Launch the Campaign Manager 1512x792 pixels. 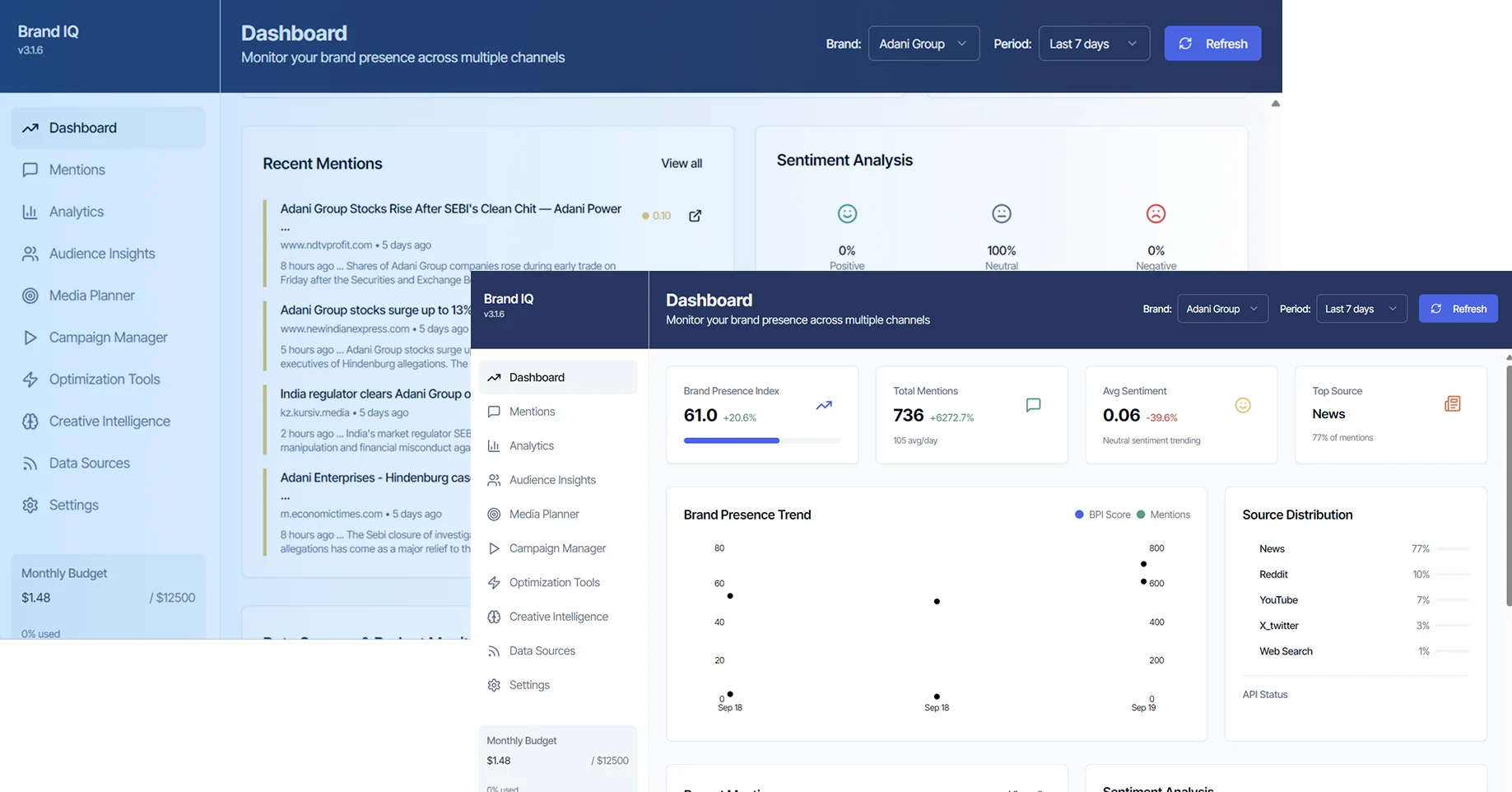click(x=556, y=547)
